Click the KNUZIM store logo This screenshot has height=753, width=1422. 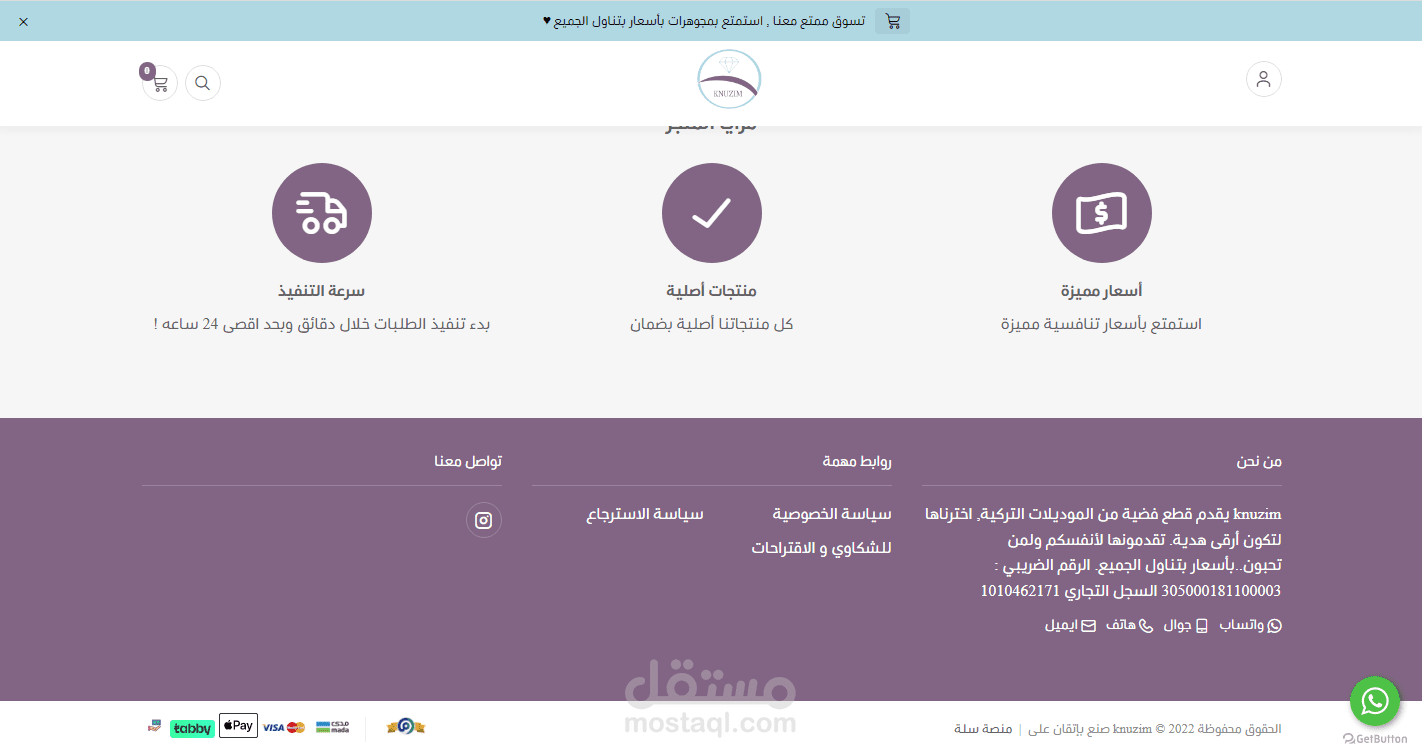(x=729, y=80)
